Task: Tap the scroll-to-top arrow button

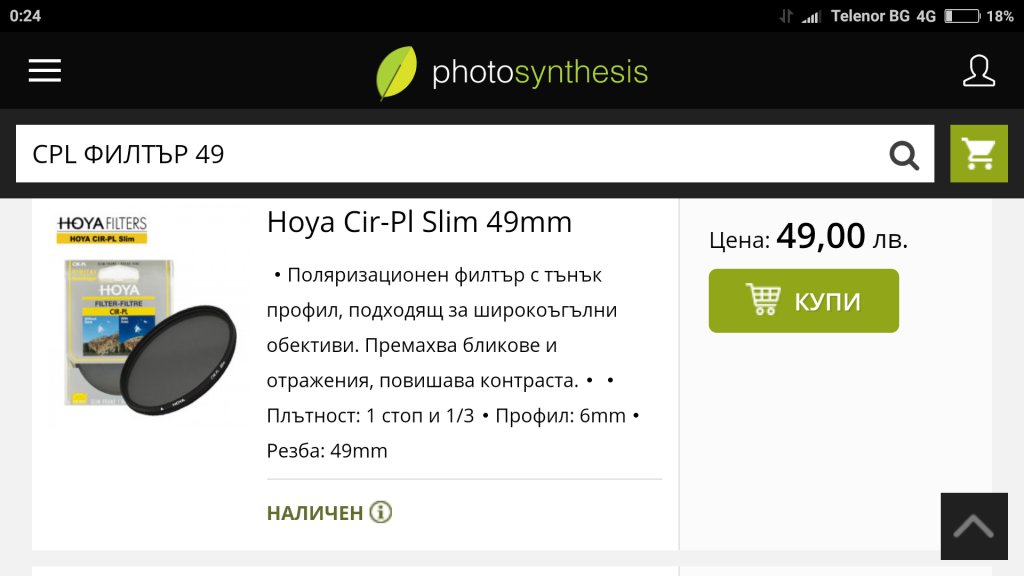Action: click(974, 526)
